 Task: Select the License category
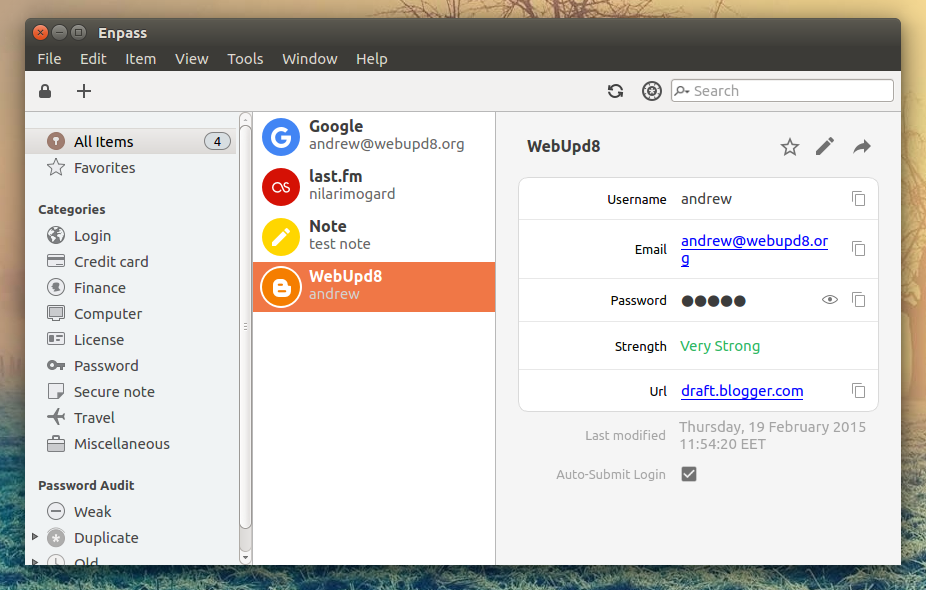[x=86, y=340]
